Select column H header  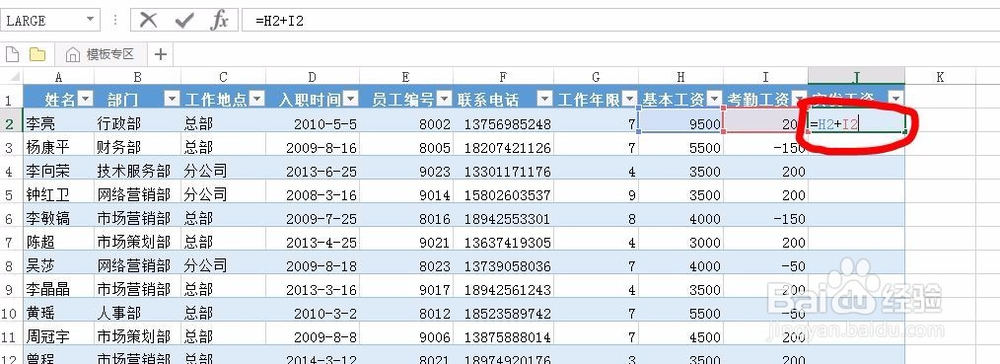[x=680, y=77]
